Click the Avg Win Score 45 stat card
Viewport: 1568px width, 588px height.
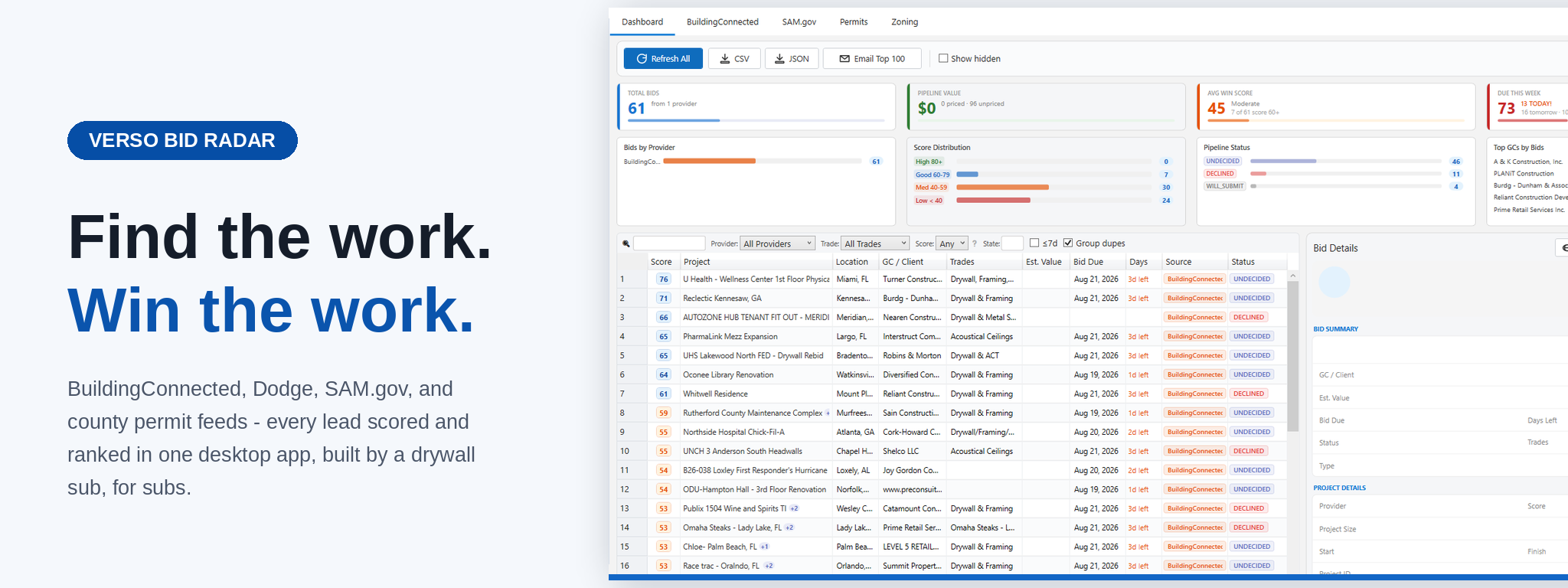(1336, 106)
